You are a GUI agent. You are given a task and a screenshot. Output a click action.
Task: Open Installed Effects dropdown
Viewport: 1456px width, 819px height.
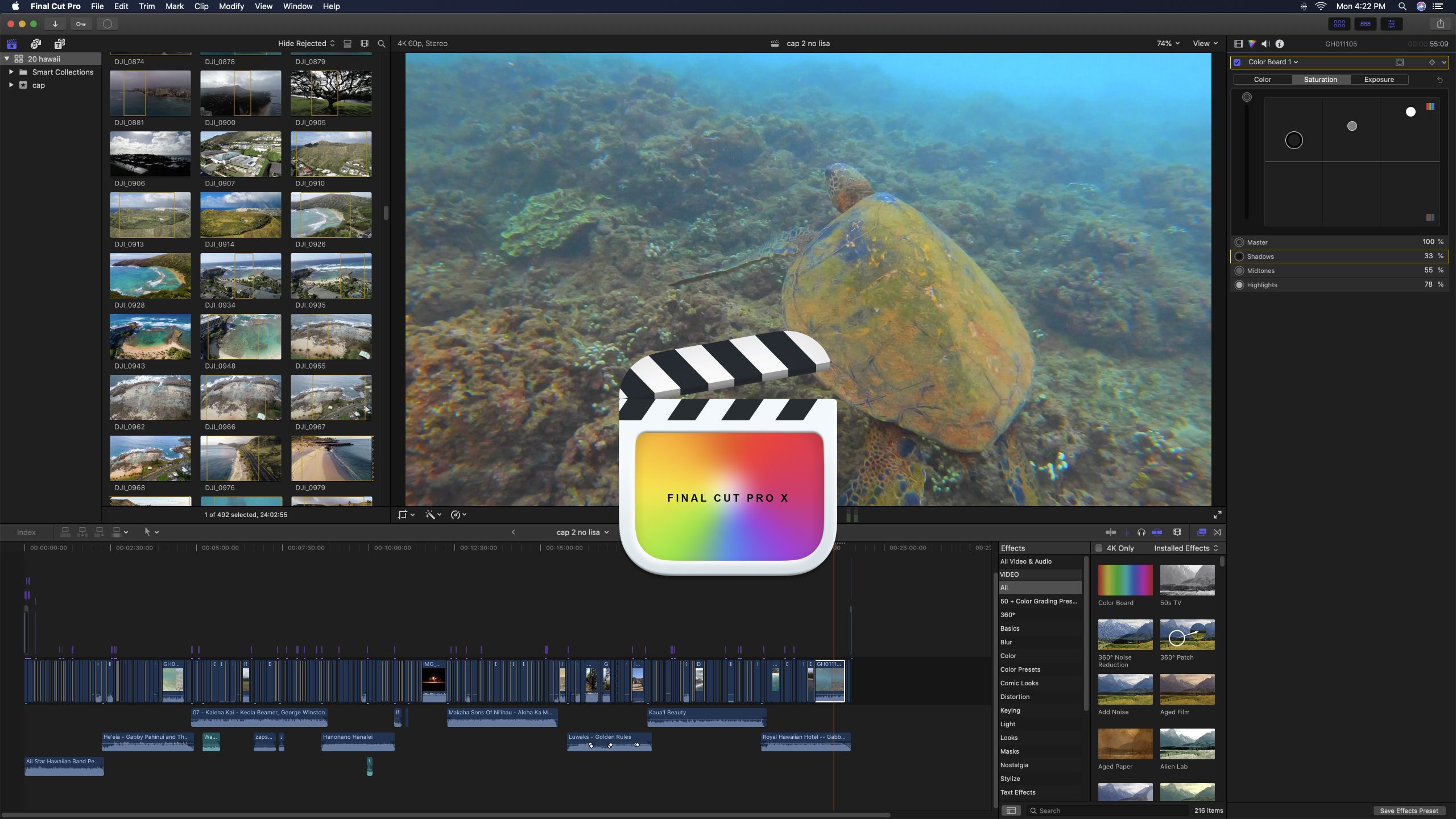pos(1186,548)
